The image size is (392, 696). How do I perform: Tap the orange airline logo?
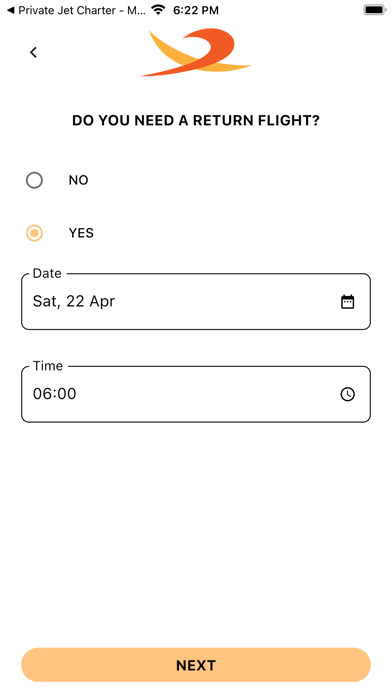[196, 52]
